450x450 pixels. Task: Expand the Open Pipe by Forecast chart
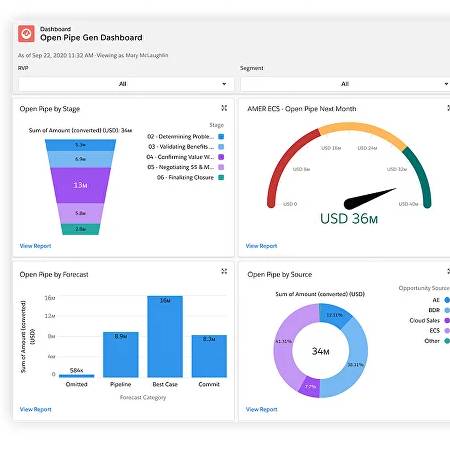[224, 271]
